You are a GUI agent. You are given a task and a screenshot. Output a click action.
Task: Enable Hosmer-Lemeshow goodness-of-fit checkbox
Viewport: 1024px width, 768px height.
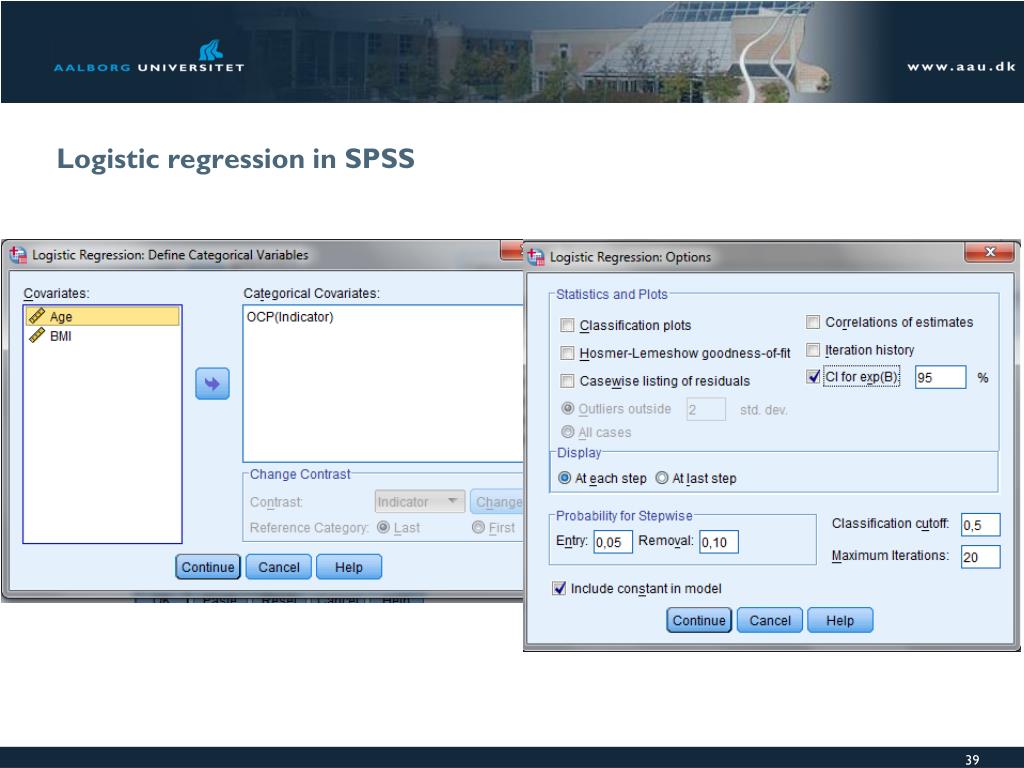(x=568, y=353)
